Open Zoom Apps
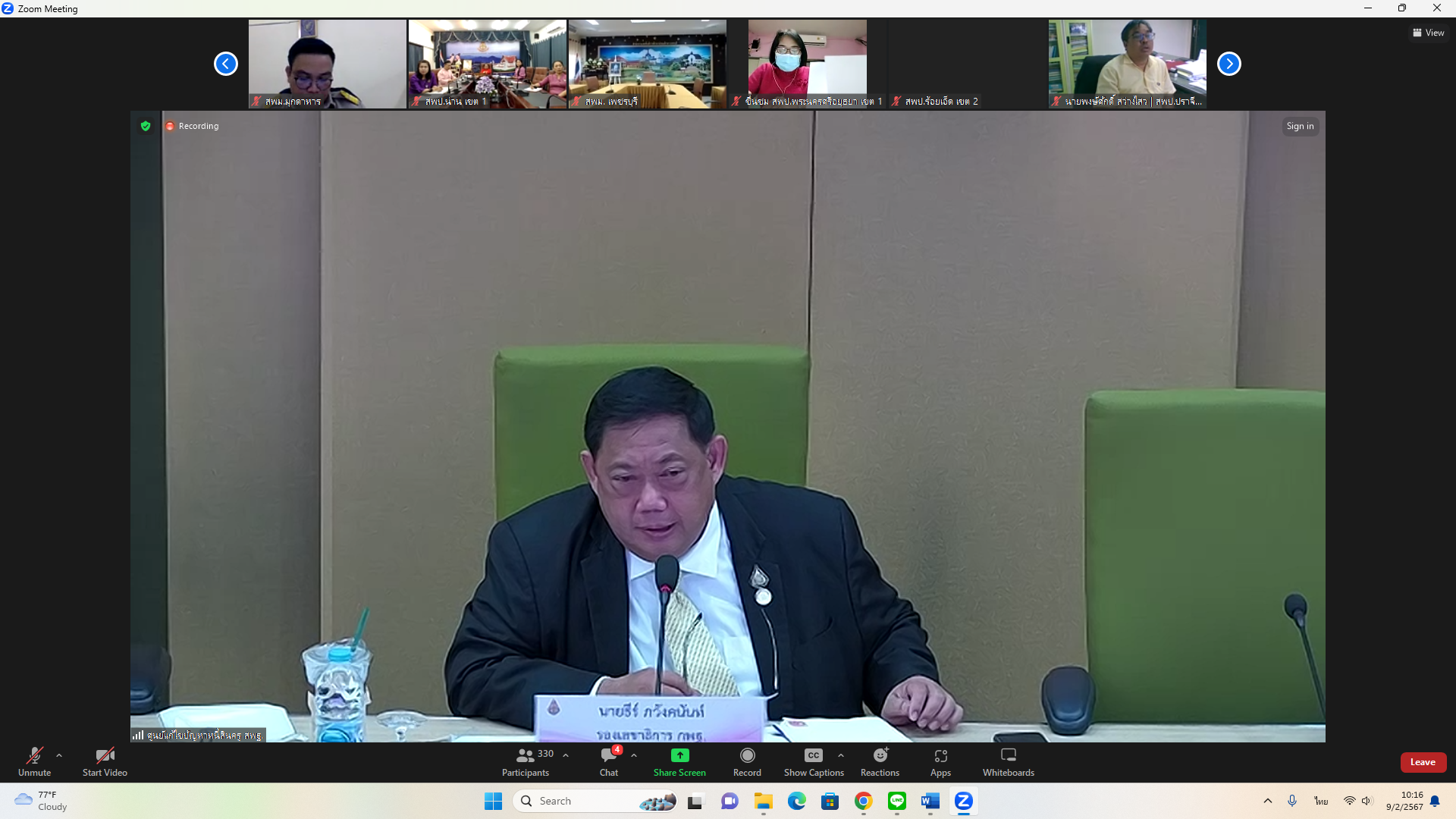Viewport: 1456px width, 819px height. pyautogui.click(x=940, y=761)
